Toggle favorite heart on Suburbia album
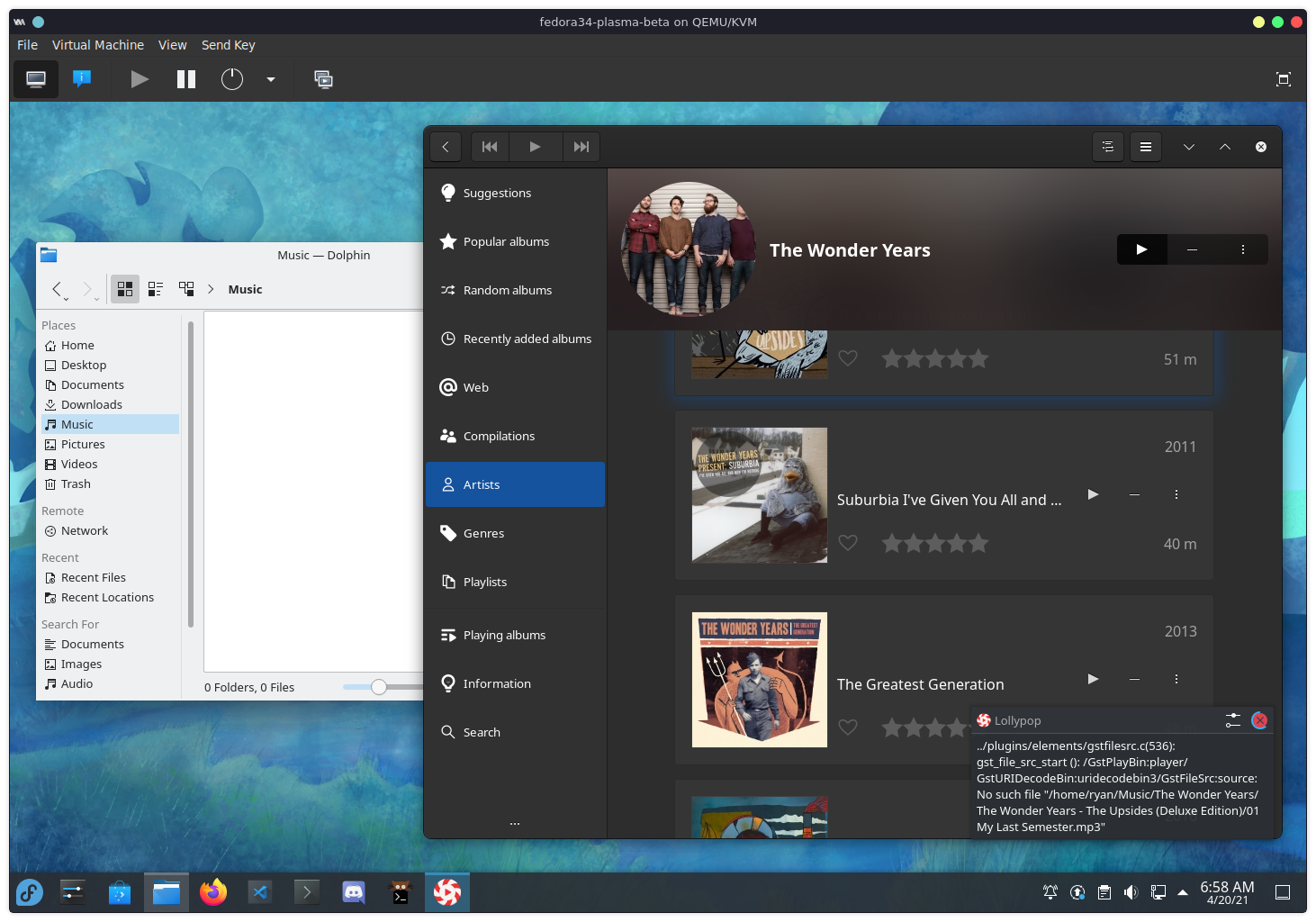Screen dimensions: 1316x922 pyautogui.click(x=848, y=543)
